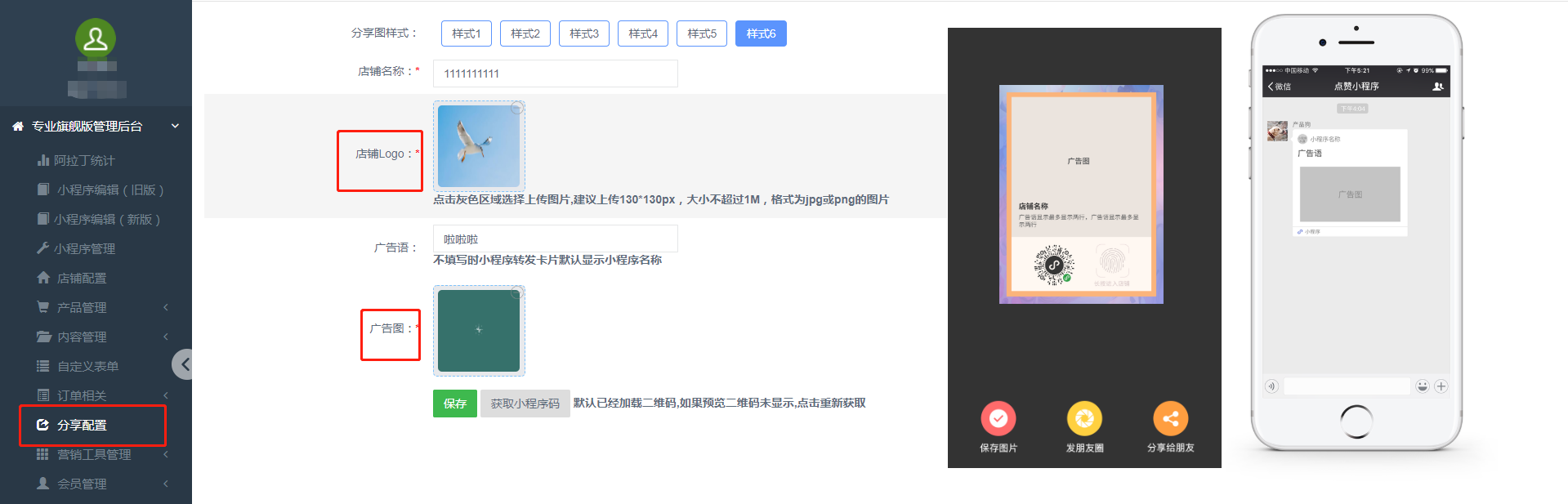This screenshot has width=1568, height=504.
Task: Click the 发朋友圈 yellow icon
Action: click(x=1084, y=419)
